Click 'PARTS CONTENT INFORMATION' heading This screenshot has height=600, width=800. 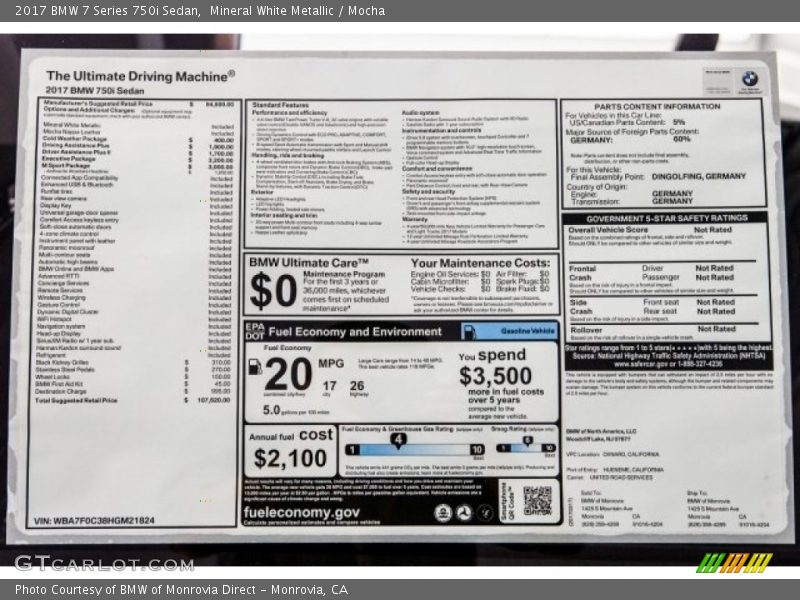[657, 107]
